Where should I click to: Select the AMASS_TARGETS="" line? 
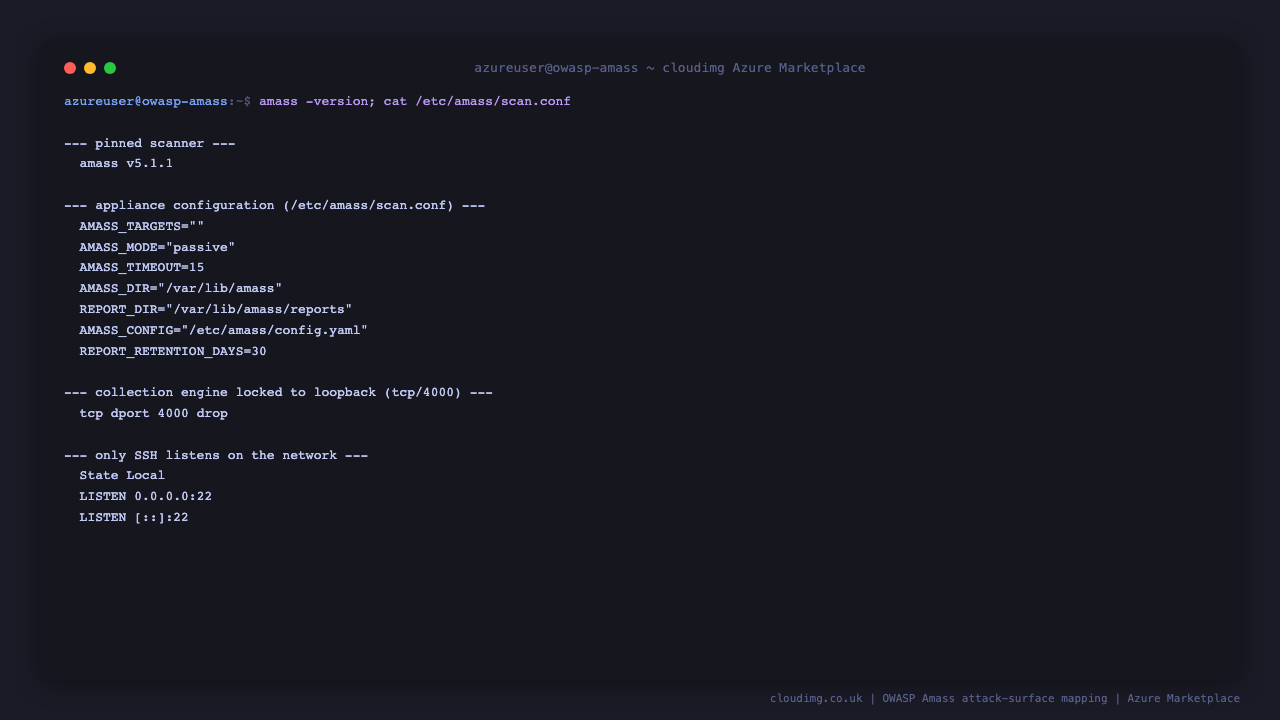[x=141, y=227]
